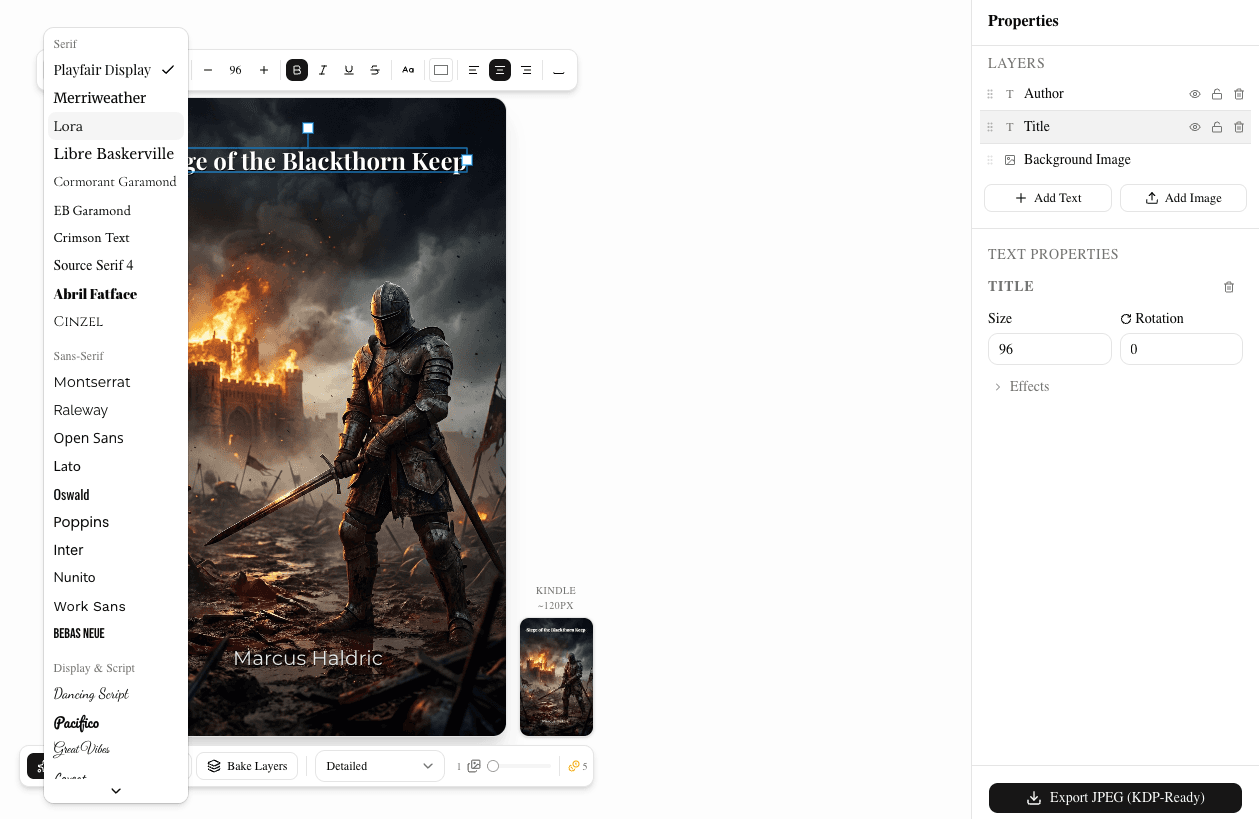
Task: Open the Detailed quality dropdown
Action: 379,765
